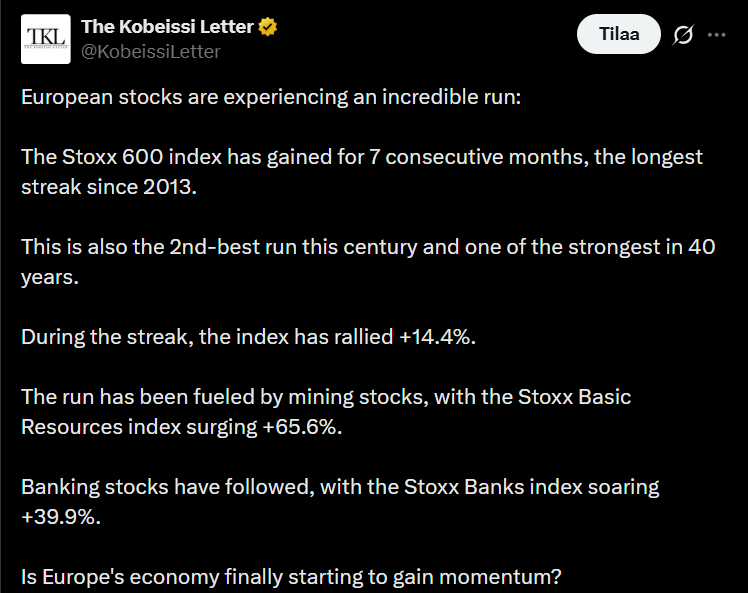
Task: Open the Grok actions icon
Action: [683, 35]
